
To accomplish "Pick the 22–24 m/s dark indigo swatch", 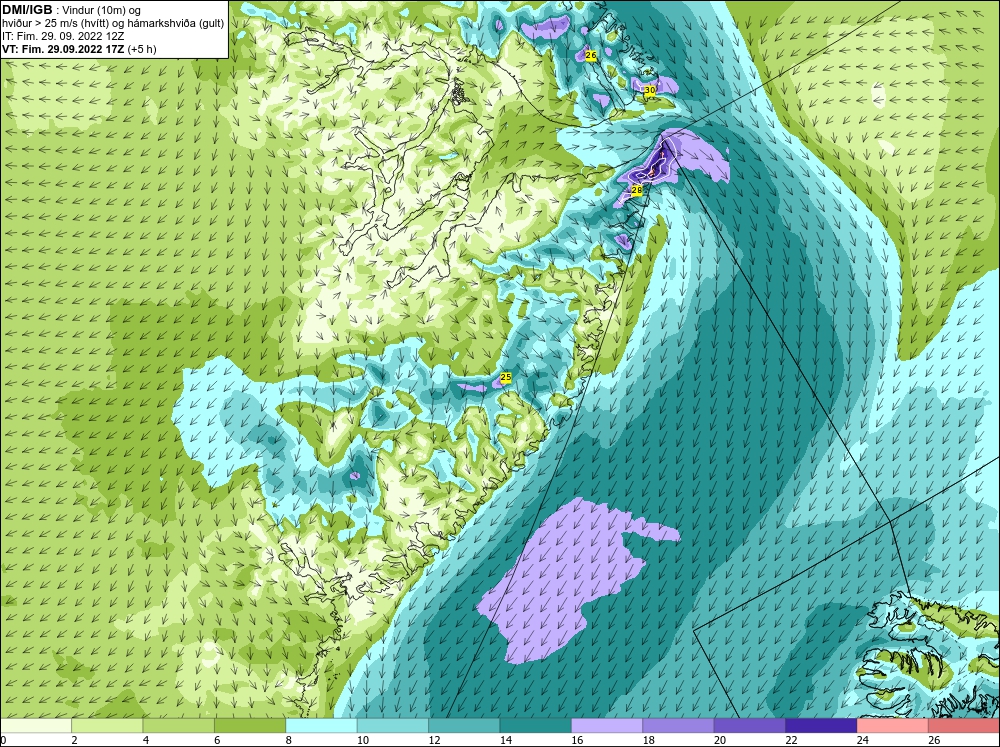I will point(821,726).
